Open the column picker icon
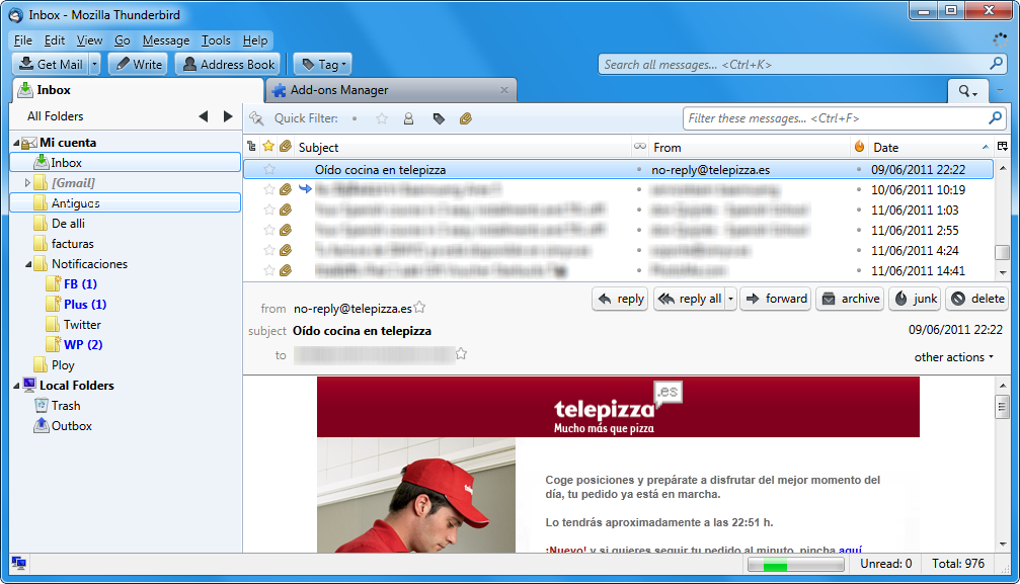 coord(1002,147)
